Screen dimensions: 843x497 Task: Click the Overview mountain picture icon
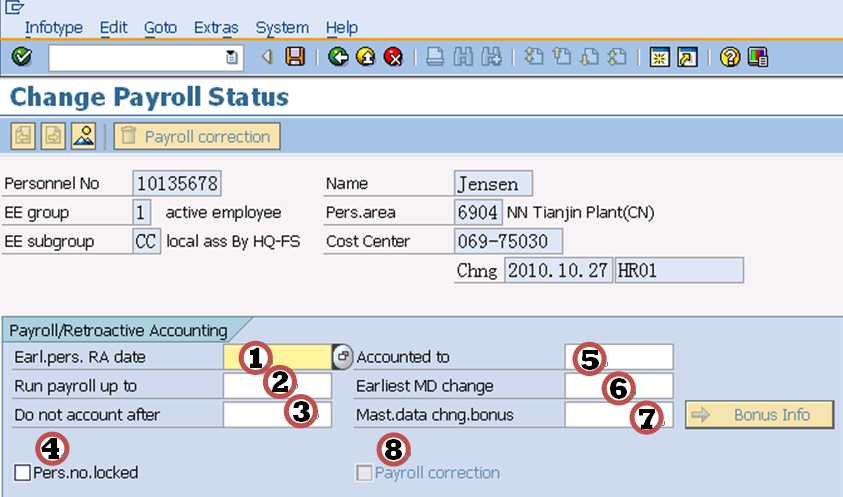82,136
